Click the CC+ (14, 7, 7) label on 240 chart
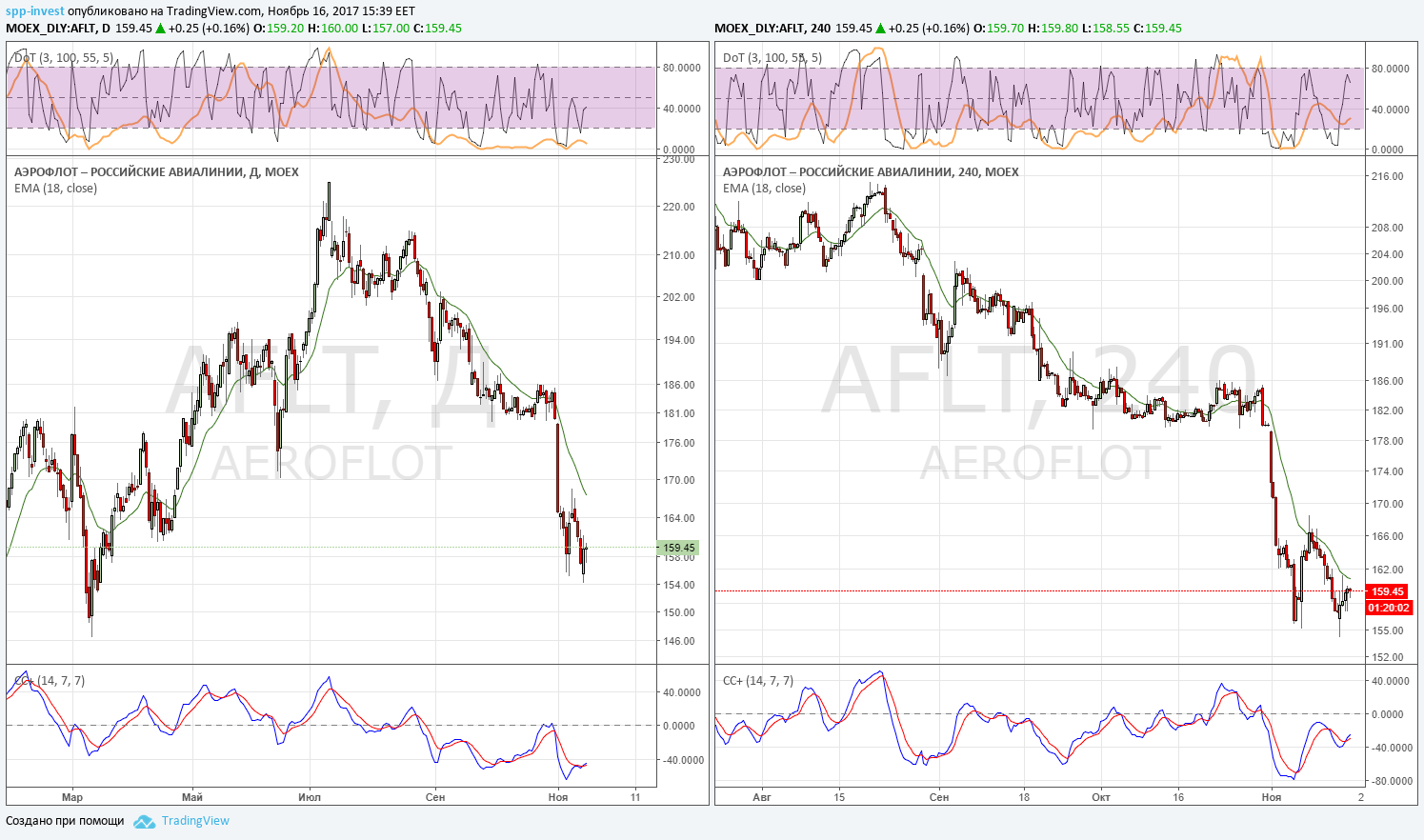This screenshot has height=840, width=1424. [x=758, y=681]
